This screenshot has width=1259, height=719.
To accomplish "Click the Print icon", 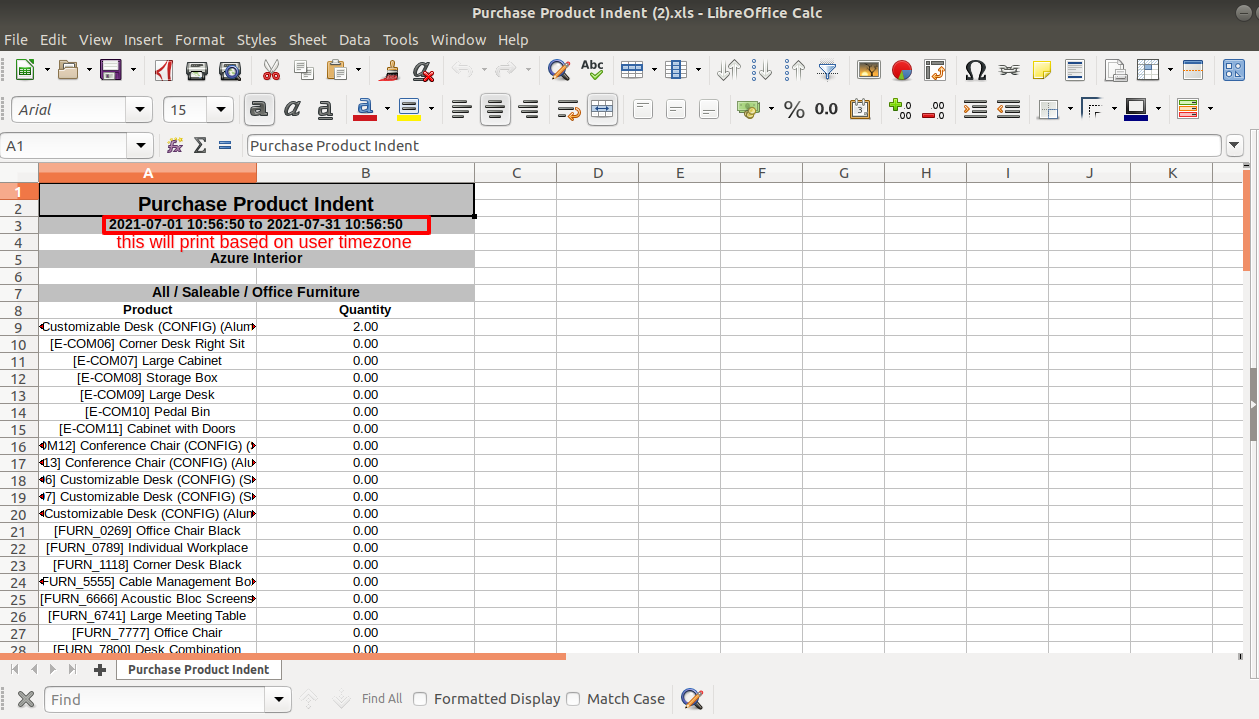I will tap(198, 70).
